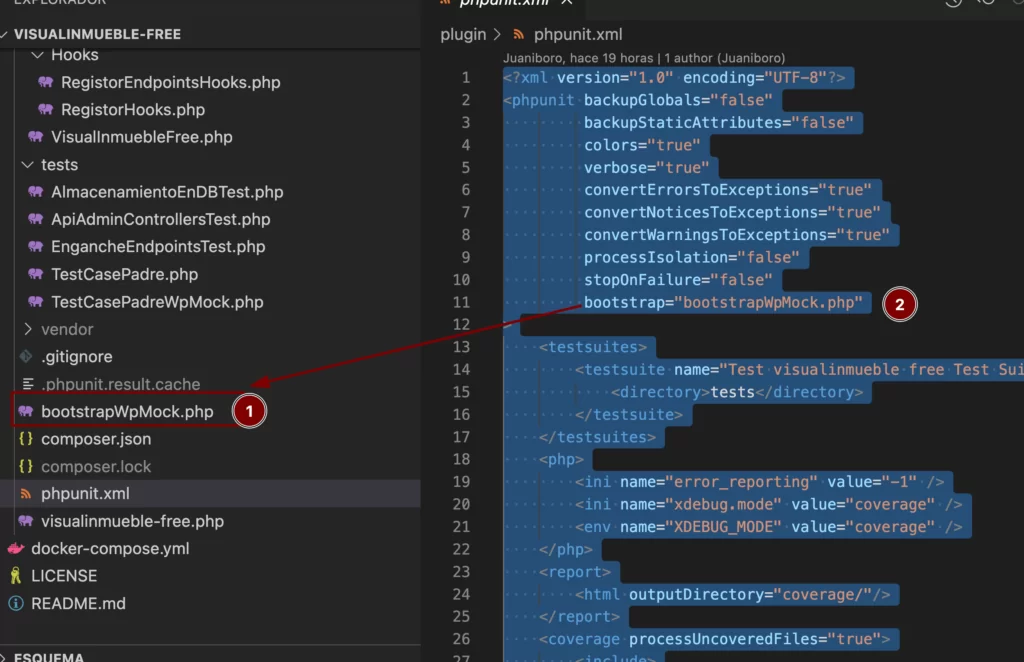
Task: Select phpunit.xml in the explorer
Action: coord(85,494)
